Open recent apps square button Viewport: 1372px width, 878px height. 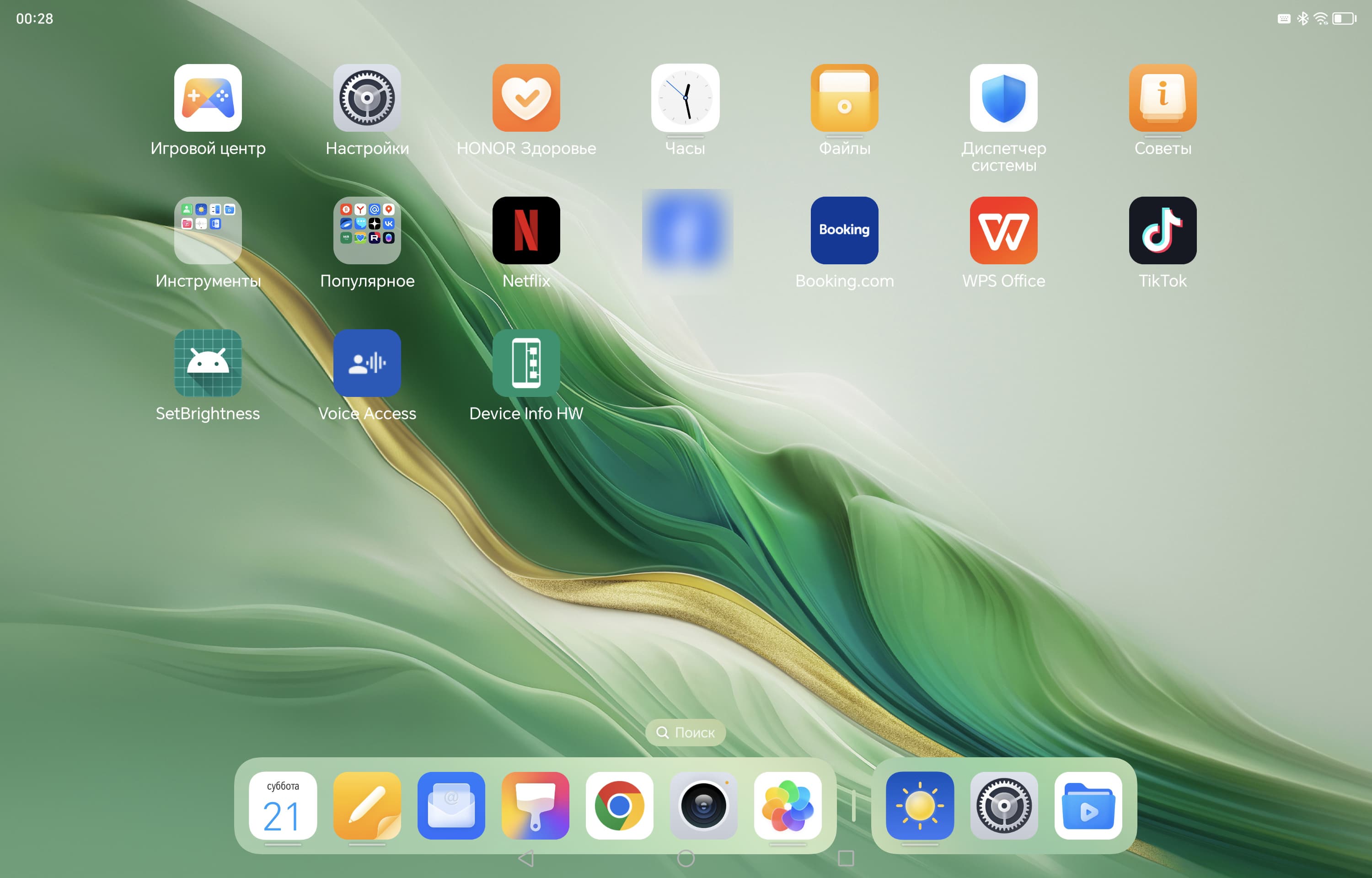tap(845, 858)
